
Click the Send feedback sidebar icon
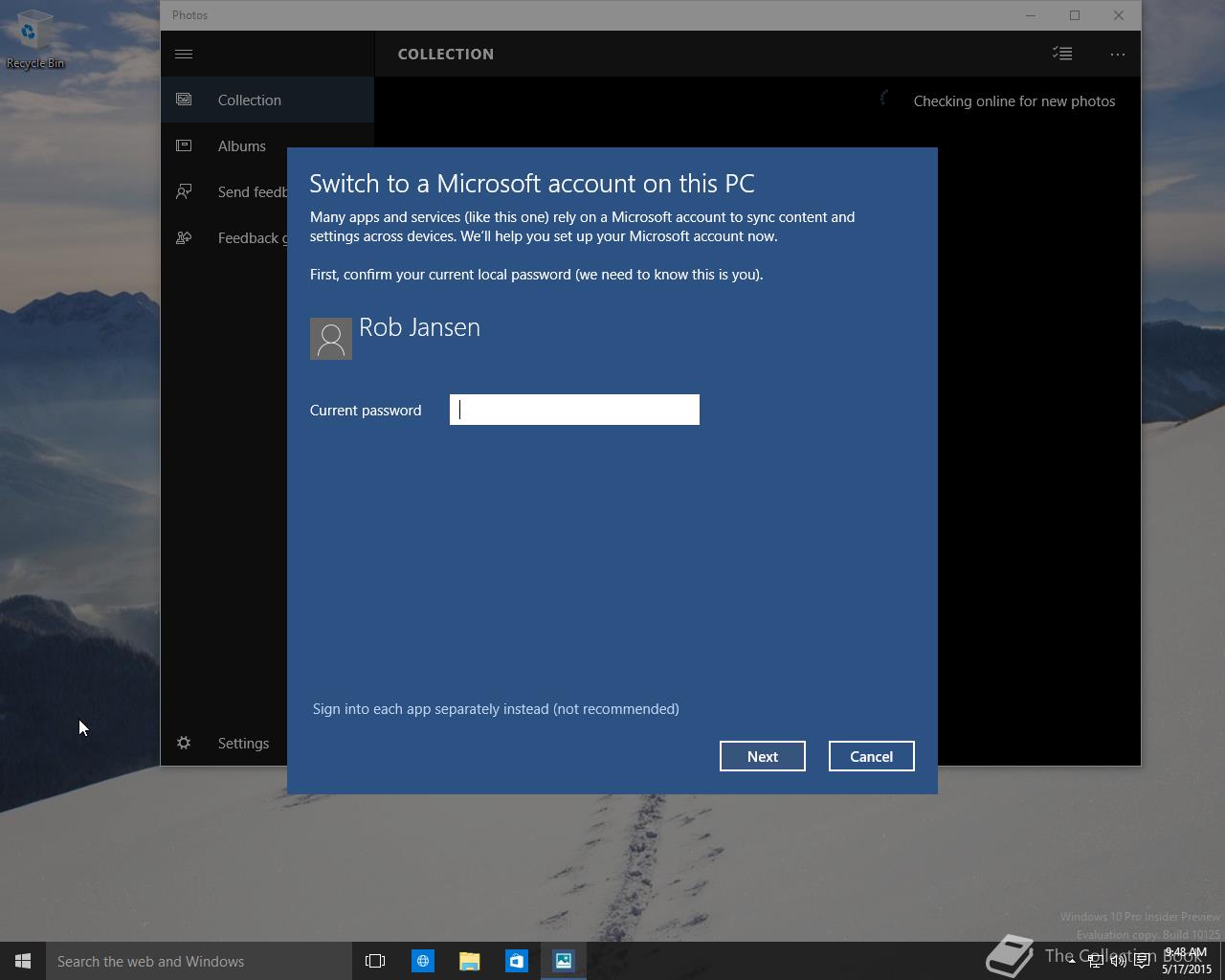pos(184,191)
